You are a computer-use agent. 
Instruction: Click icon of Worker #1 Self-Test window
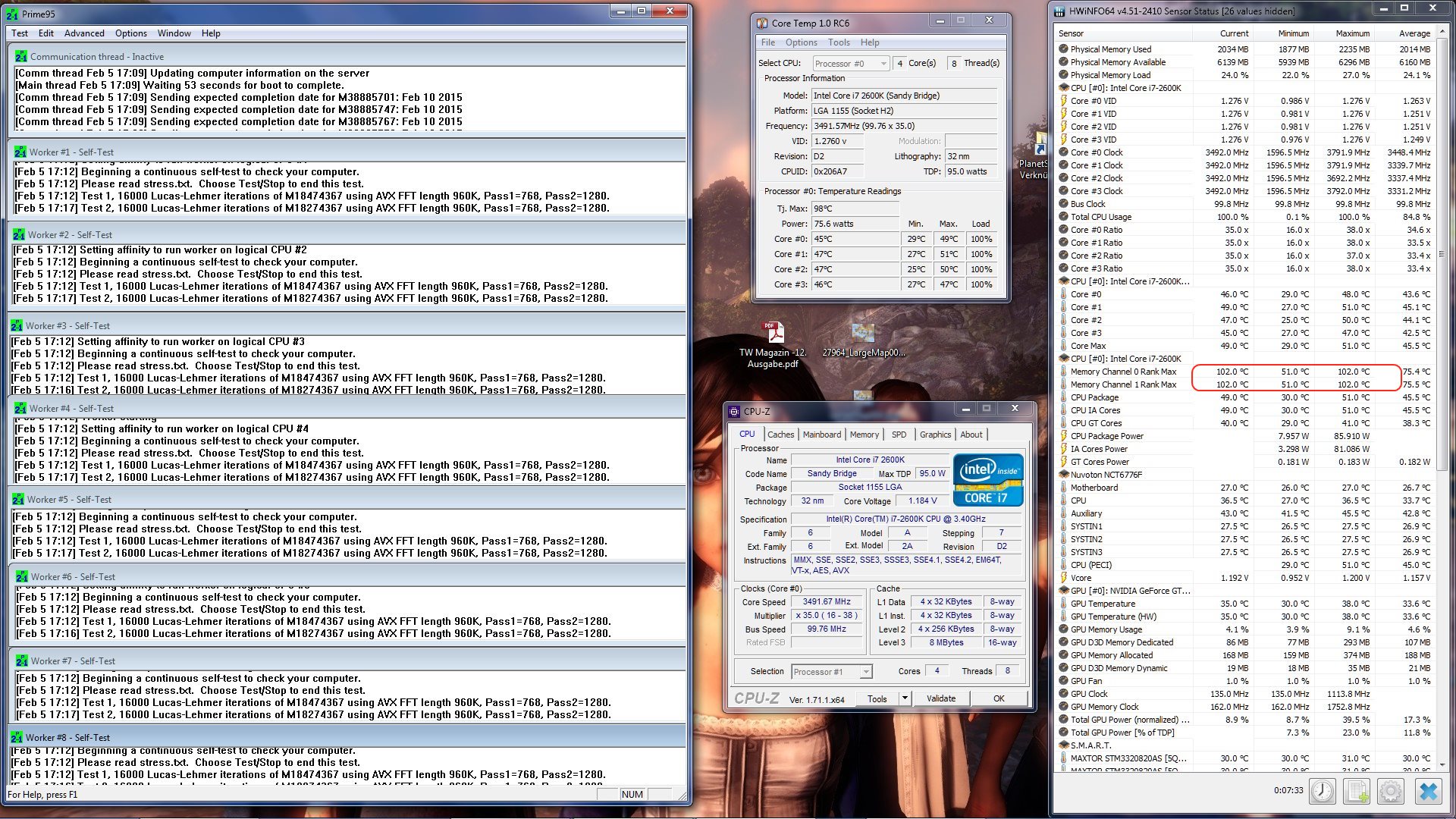pyautogui.click(x=20, y=152)
